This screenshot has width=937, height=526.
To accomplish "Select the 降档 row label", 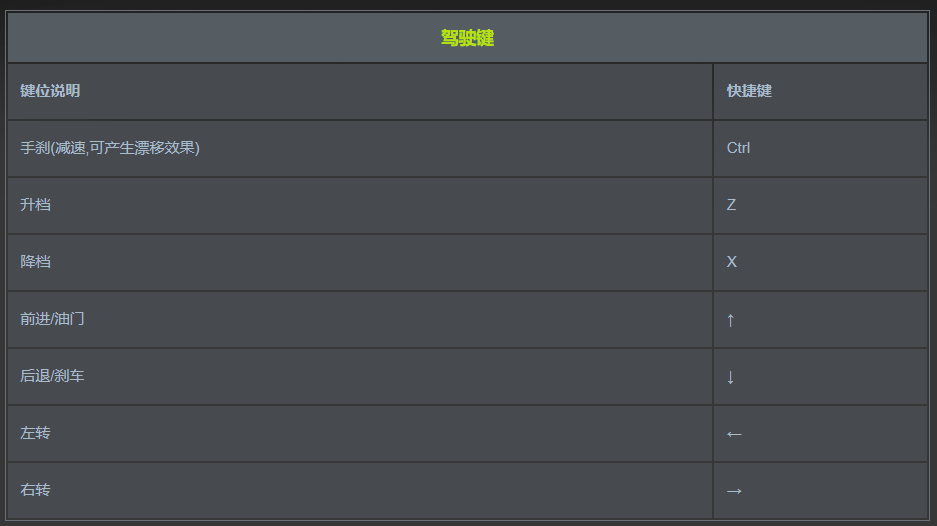I will pos(35,262).
